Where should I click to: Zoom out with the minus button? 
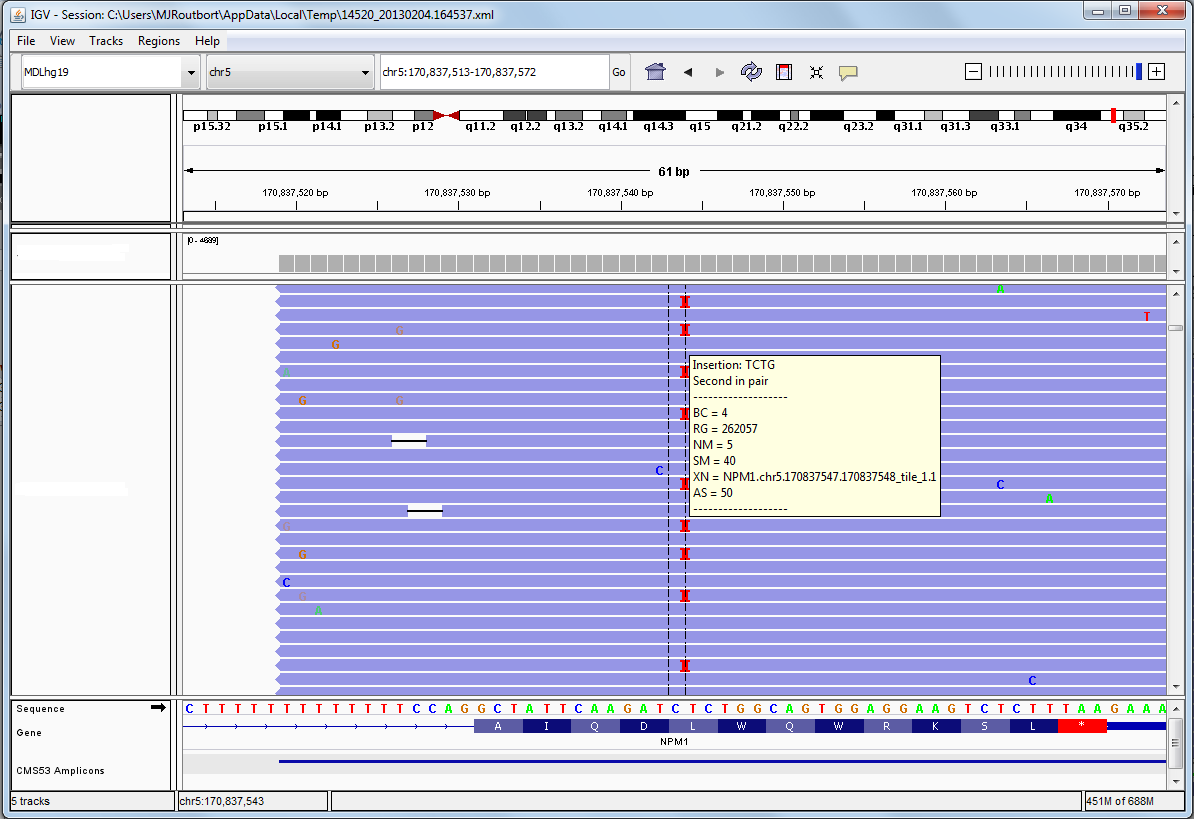tap(973, 72)
